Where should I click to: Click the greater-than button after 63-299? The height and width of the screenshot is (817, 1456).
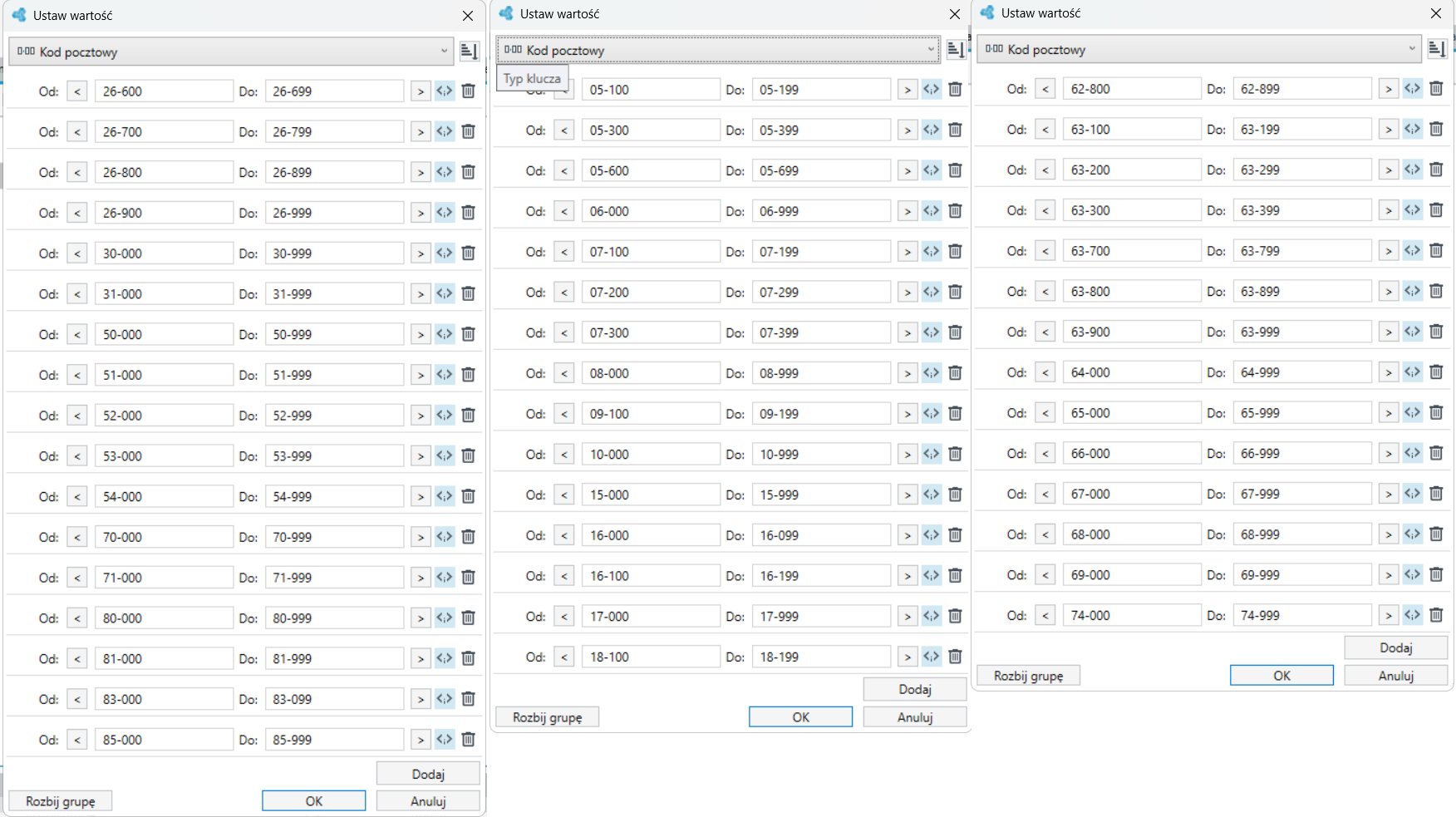pyautogui.click(x=1389, y=170)
